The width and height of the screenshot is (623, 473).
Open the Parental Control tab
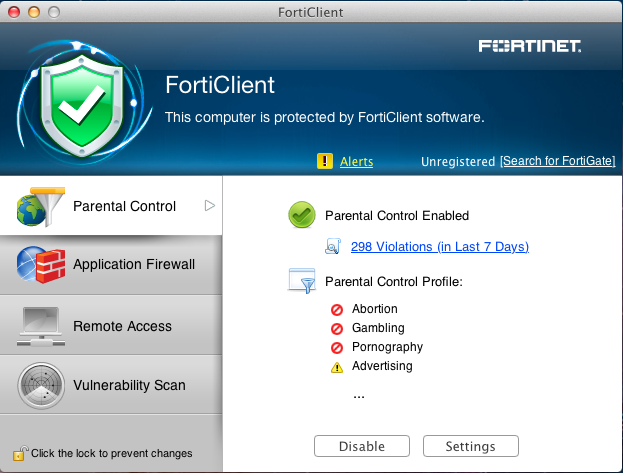click(x=111, y=205)
